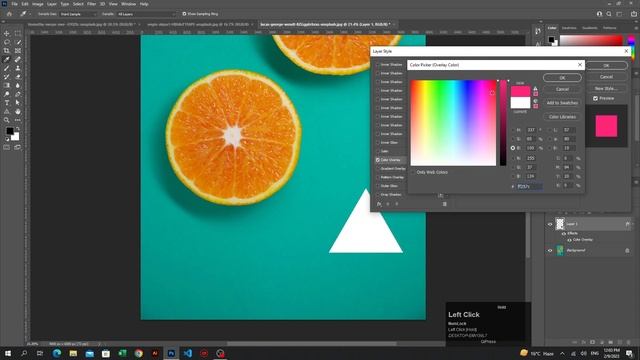
Task: Toggle Show Sampling Ring checkbox
Action: (184, 14)
